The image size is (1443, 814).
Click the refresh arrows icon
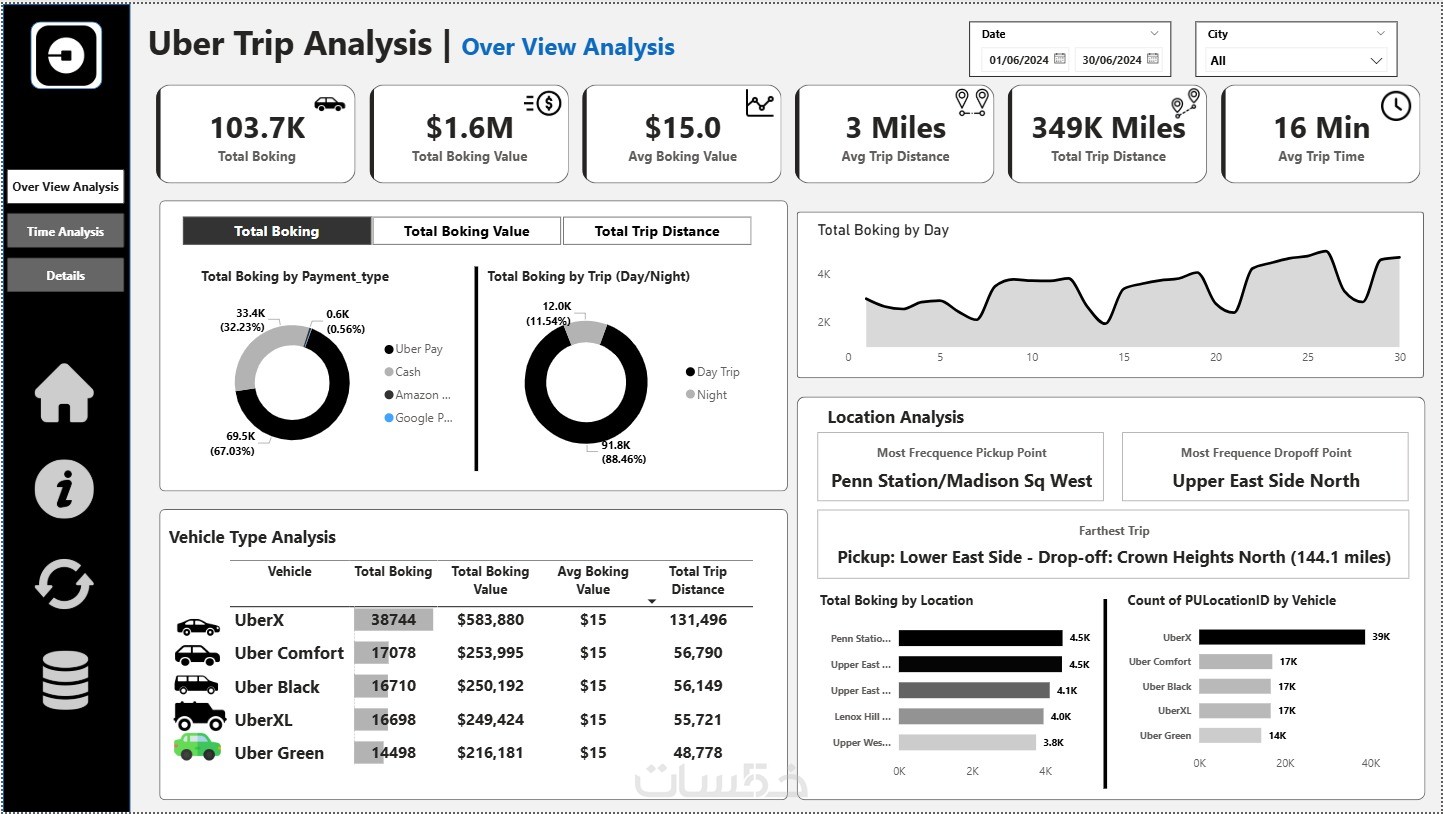click(65, 583)
